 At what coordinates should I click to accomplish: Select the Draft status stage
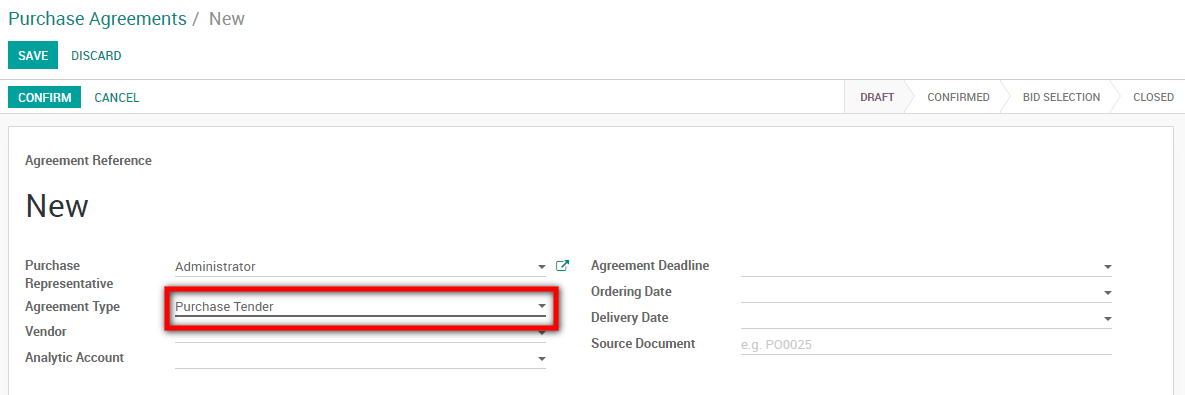coord(877,97)
